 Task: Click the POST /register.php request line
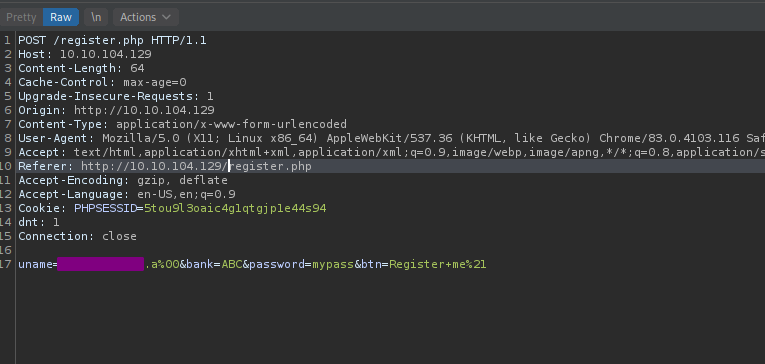pyautogui.click(x=112, y=40)
